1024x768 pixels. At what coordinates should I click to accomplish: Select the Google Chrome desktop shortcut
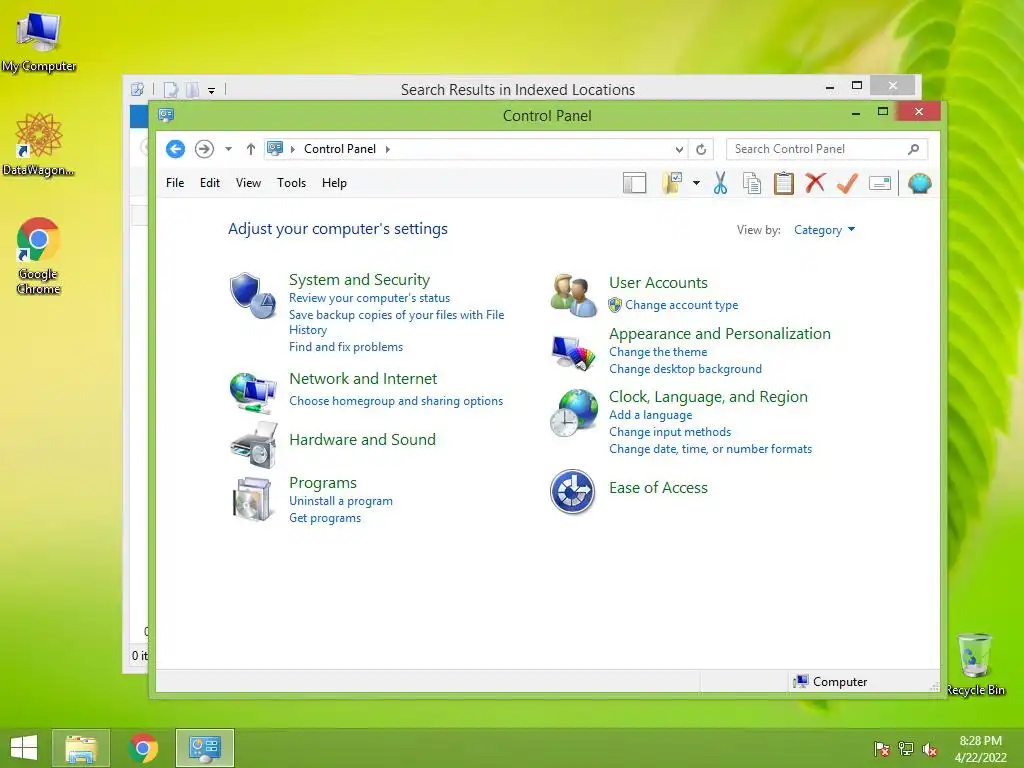click(x=39, y=255)
